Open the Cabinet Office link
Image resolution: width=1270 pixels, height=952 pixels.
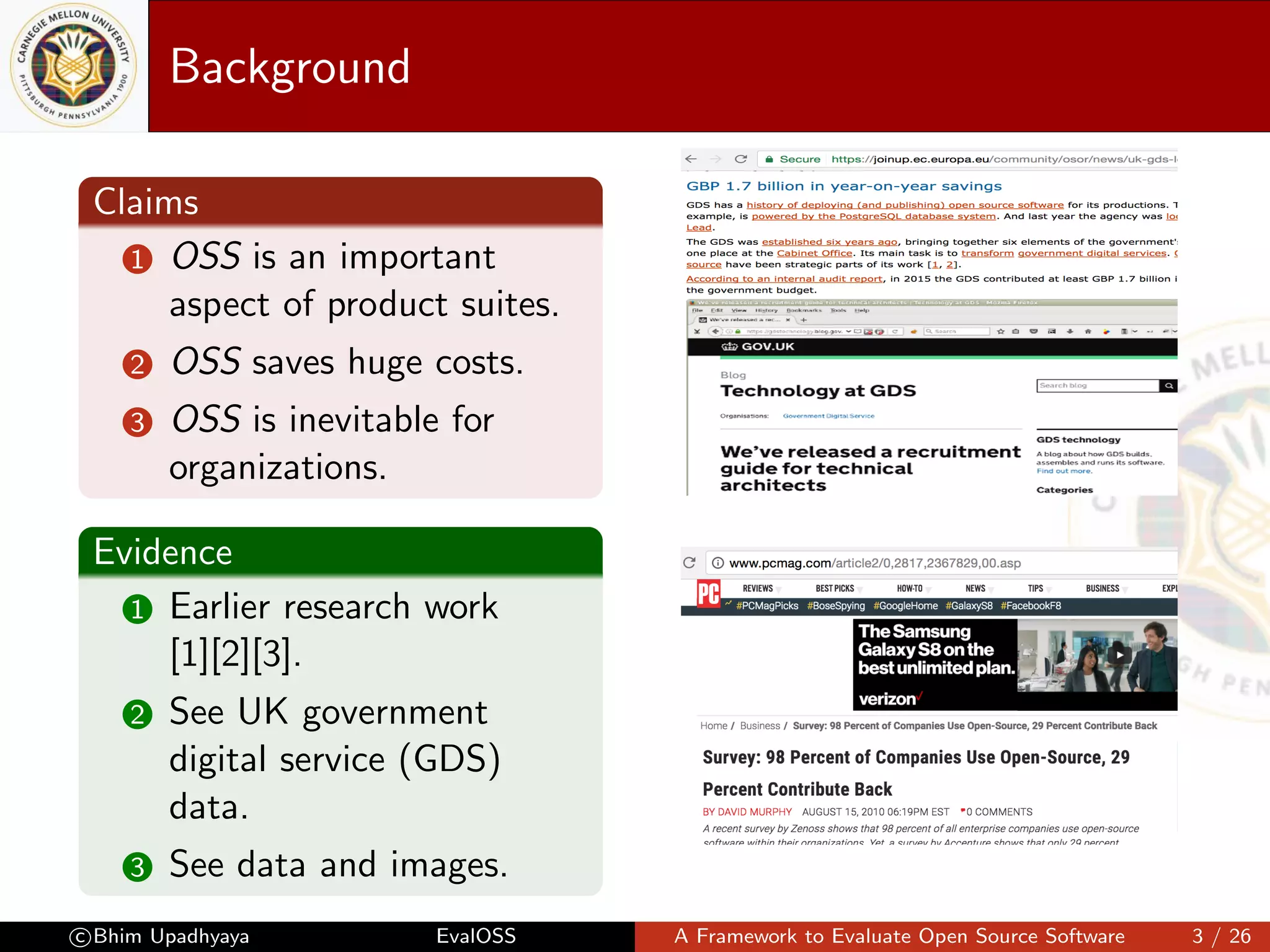click(x=814, y=253)
